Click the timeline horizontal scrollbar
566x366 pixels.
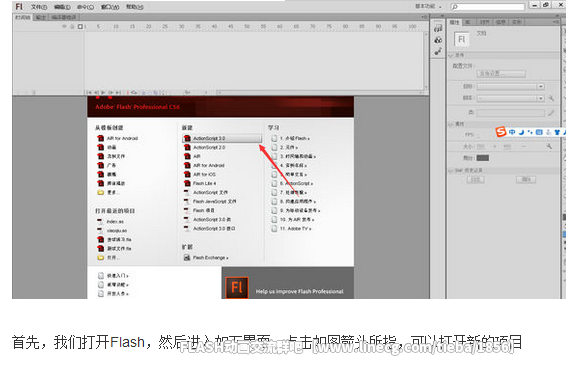coord(319,93)
